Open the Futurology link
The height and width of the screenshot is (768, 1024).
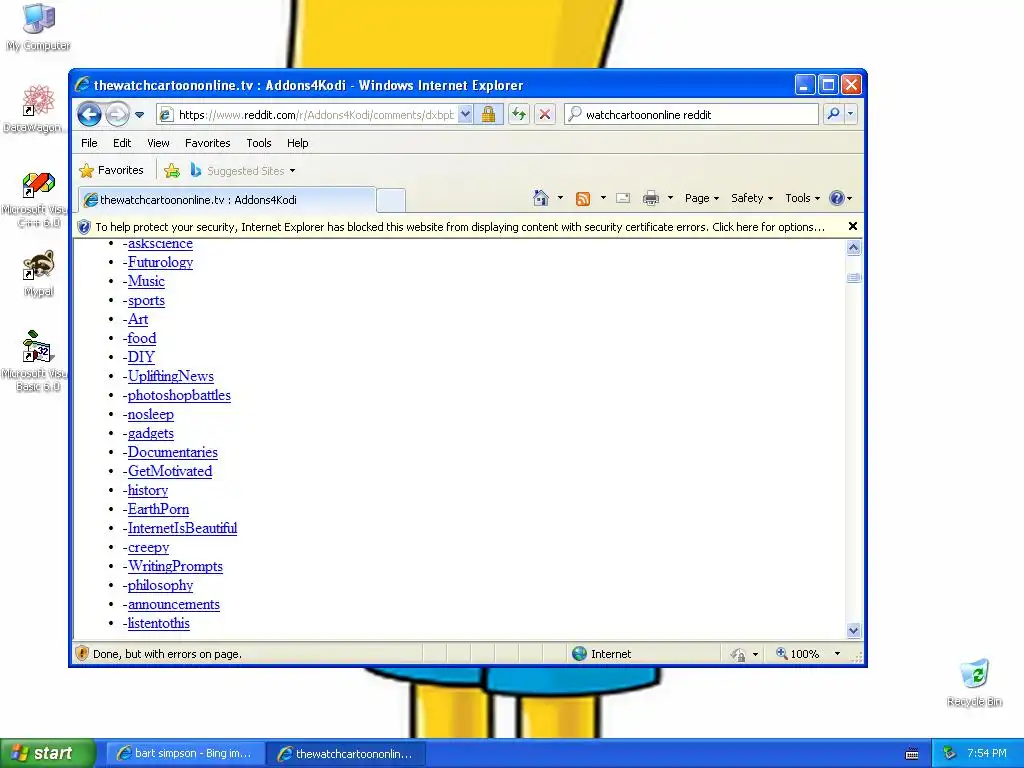click(160, 263)
